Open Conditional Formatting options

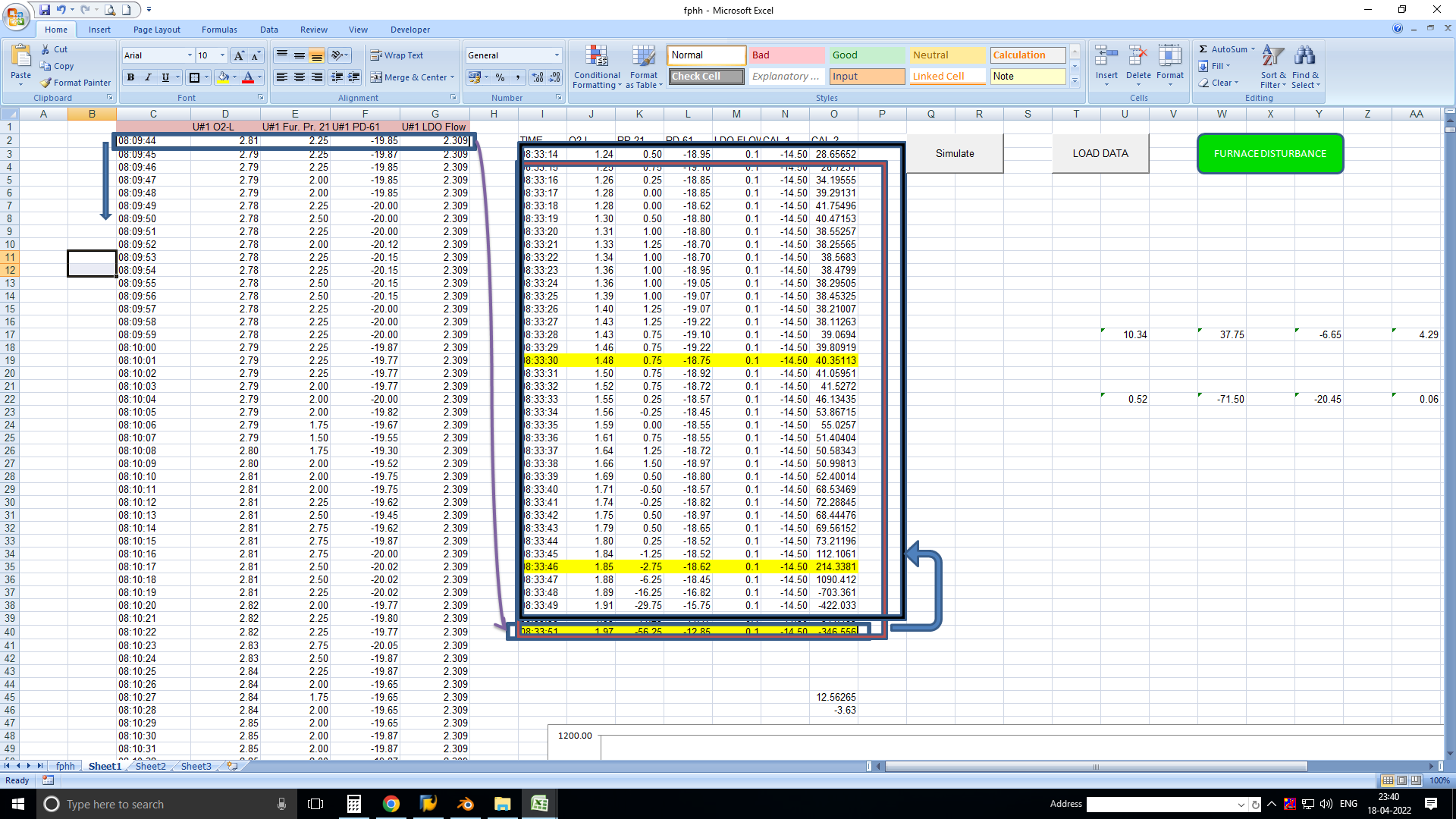click(597, 67)
